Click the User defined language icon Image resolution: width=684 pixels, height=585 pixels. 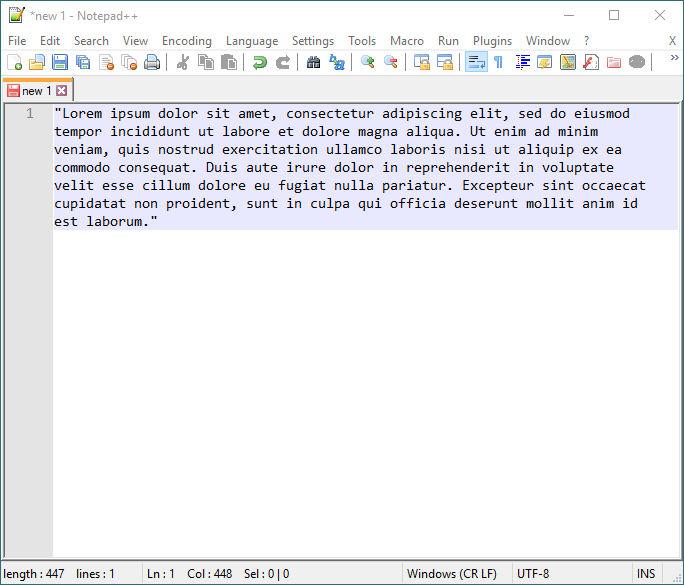coord(545,62)
